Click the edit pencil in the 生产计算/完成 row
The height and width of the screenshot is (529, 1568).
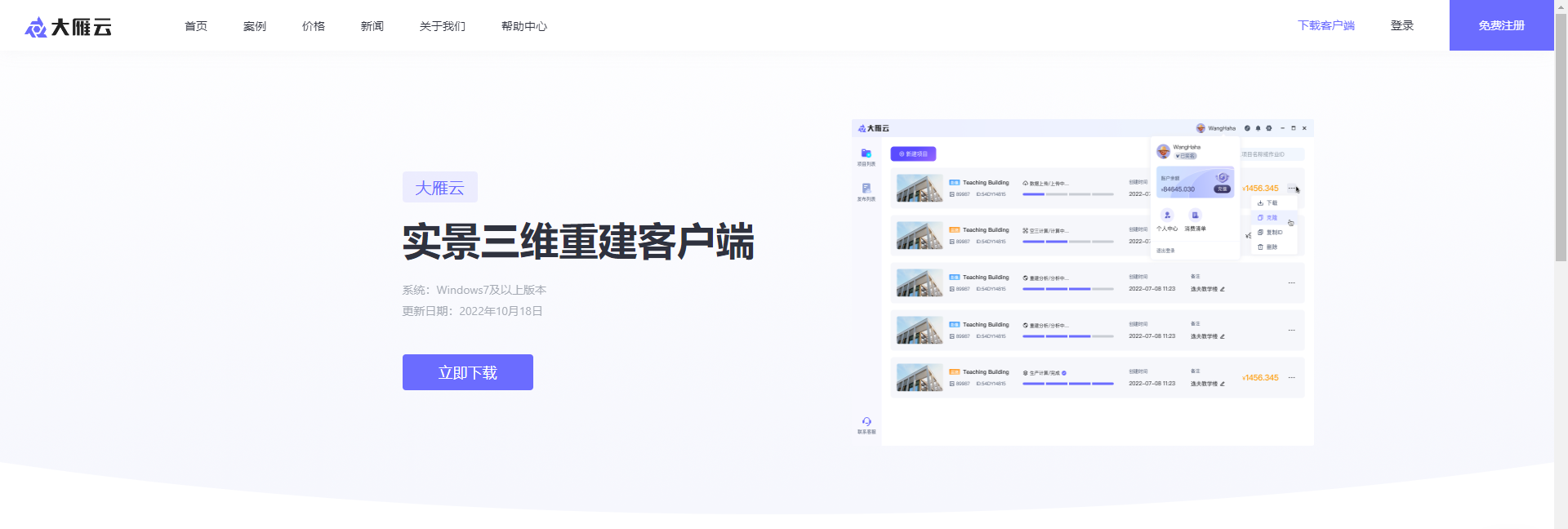[1223, 384]
